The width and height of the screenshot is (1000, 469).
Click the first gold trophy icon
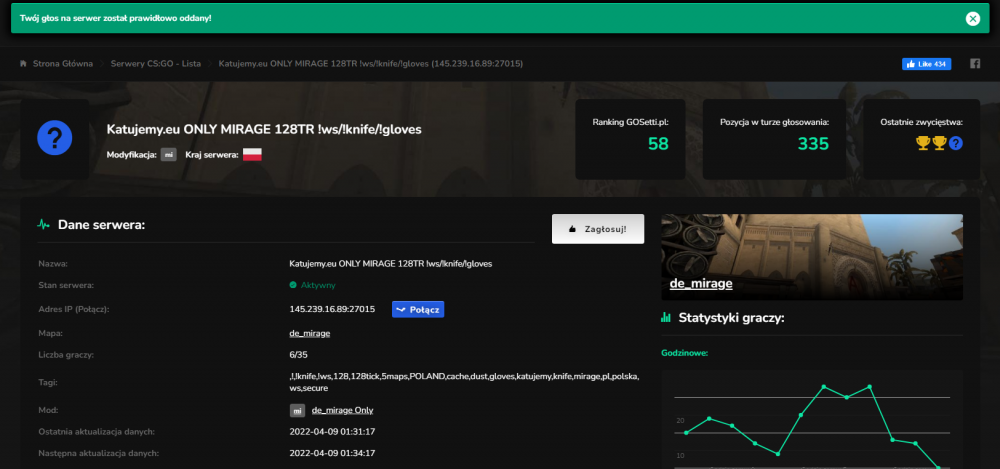pos(923,143)
